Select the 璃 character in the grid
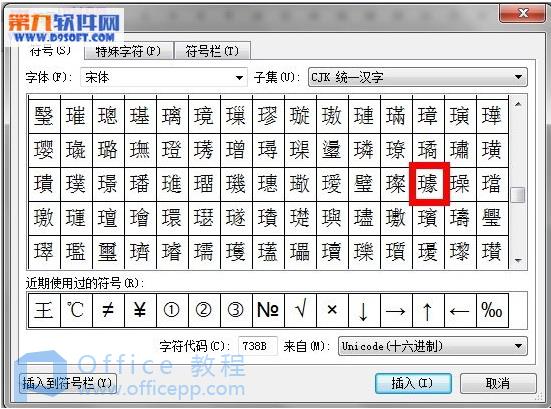The image size is (551, 409). (x=172, y=116)
